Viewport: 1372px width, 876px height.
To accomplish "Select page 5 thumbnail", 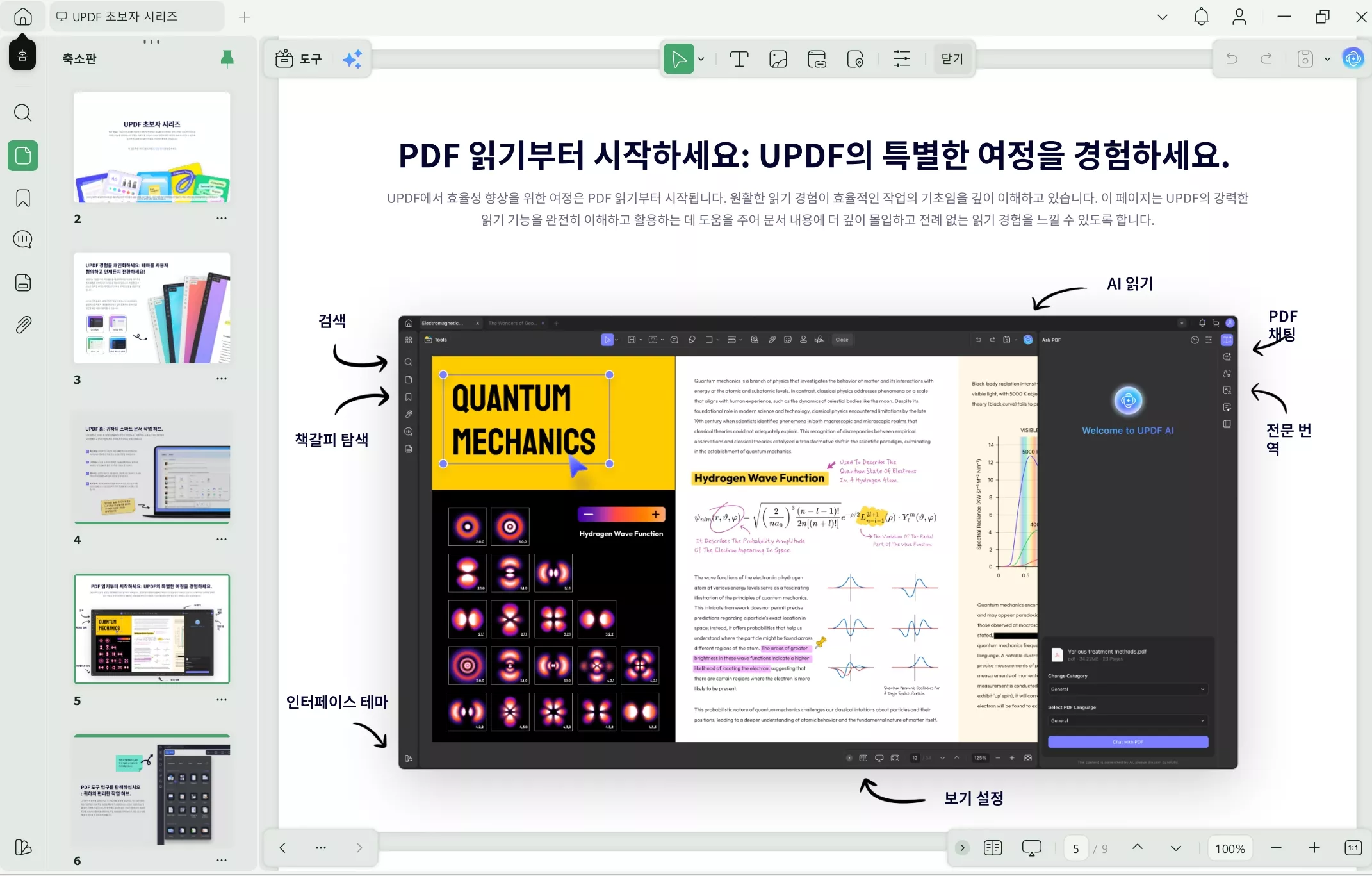I will pyautogui.click(x=152, y=629).
